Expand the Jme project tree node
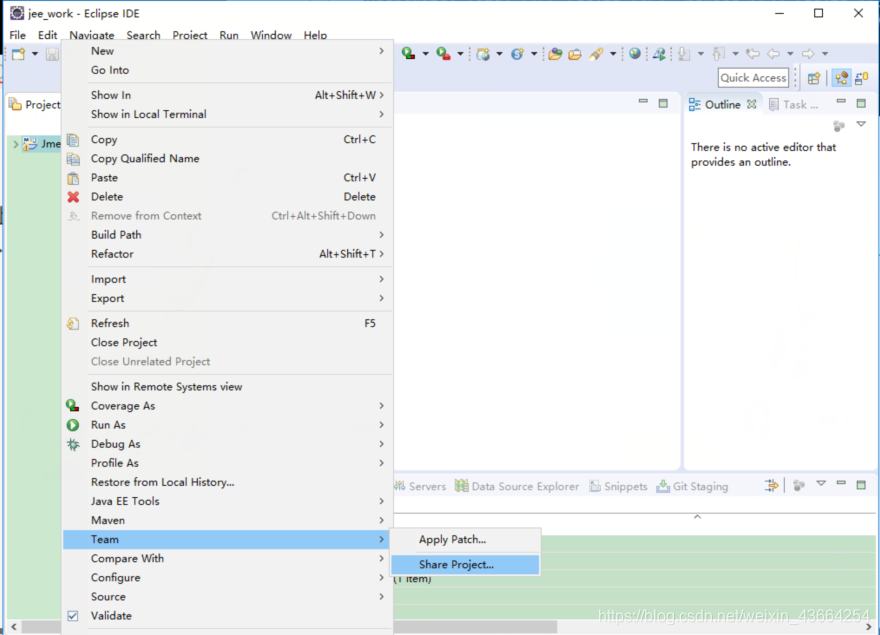 (16, 144)
